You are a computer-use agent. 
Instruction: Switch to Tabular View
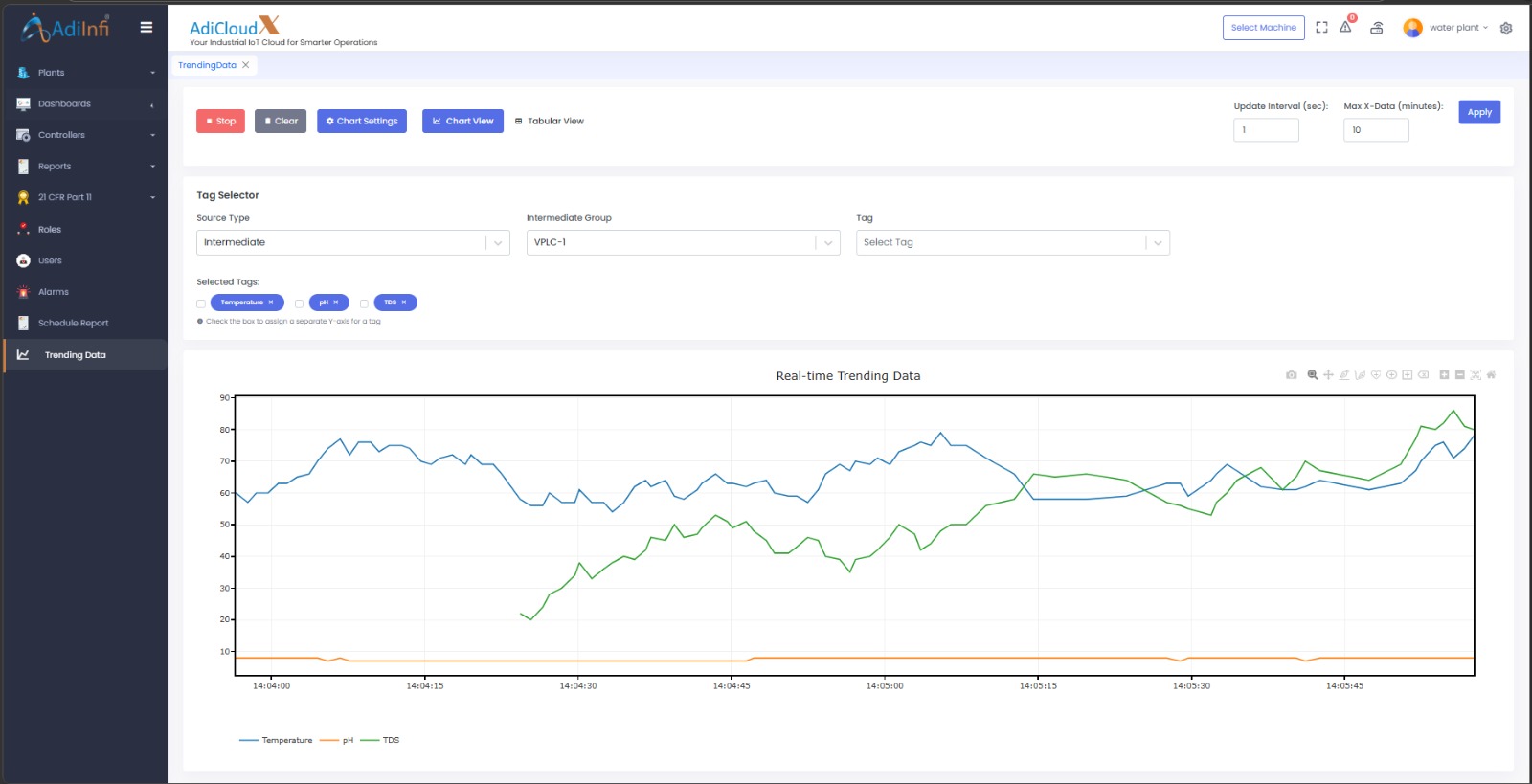coord(550,122)
